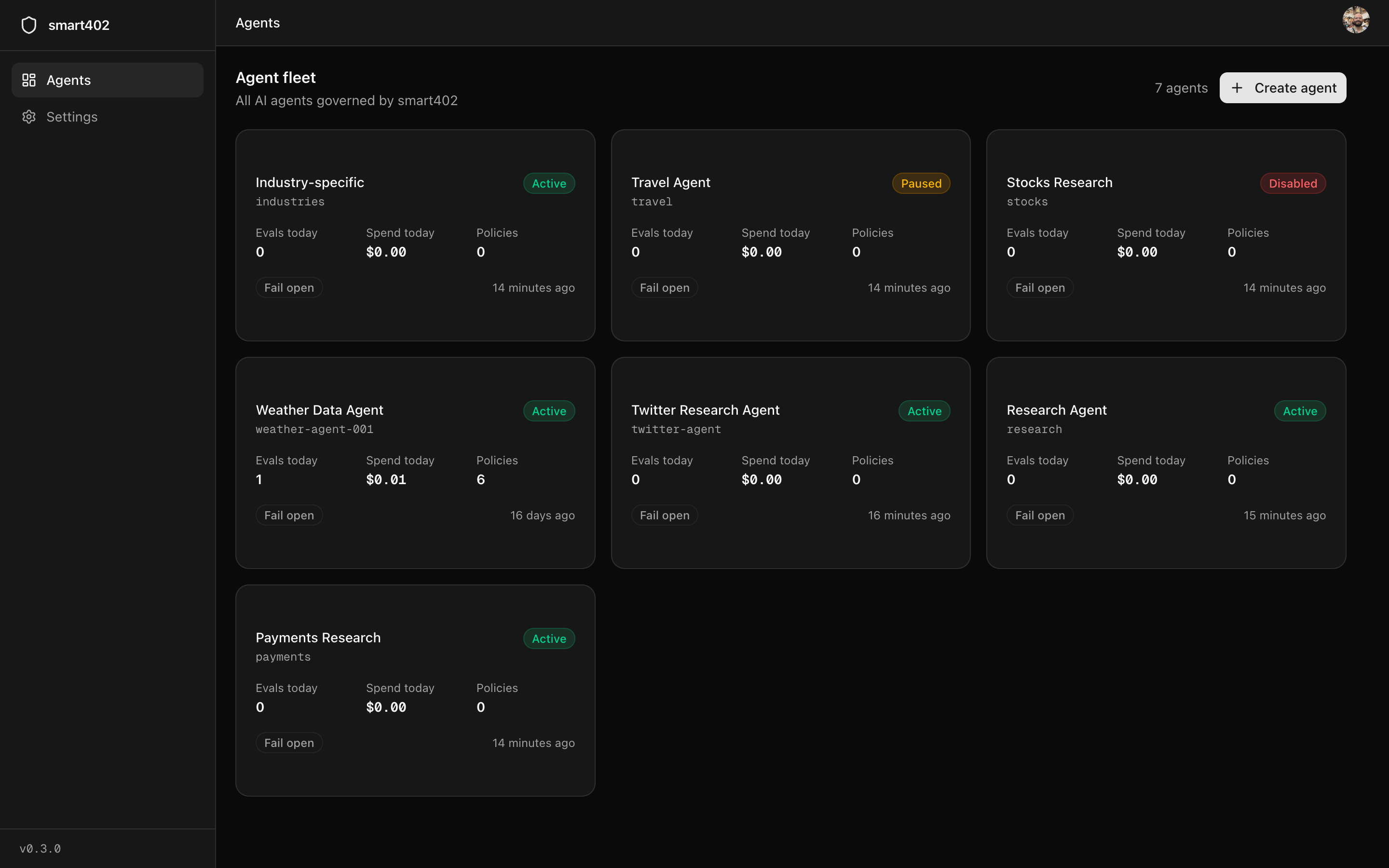Click the Create agent button
Viewport: 1389px width, 868px height.
coord(1282,88)
